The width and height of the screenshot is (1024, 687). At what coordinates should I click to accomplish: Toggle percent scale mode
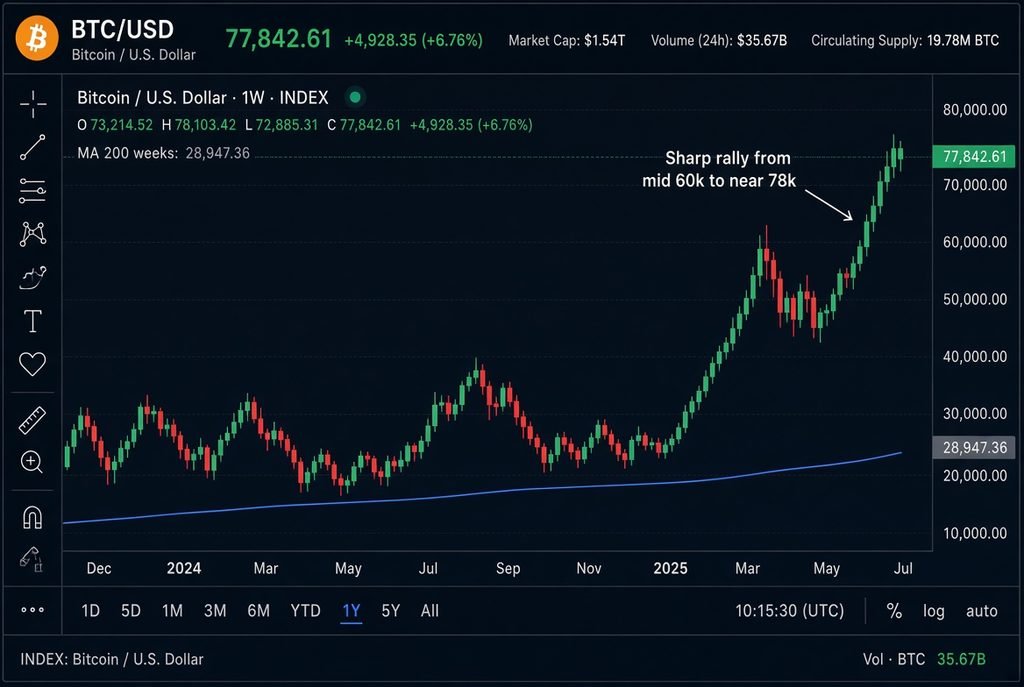pos(894,611)
